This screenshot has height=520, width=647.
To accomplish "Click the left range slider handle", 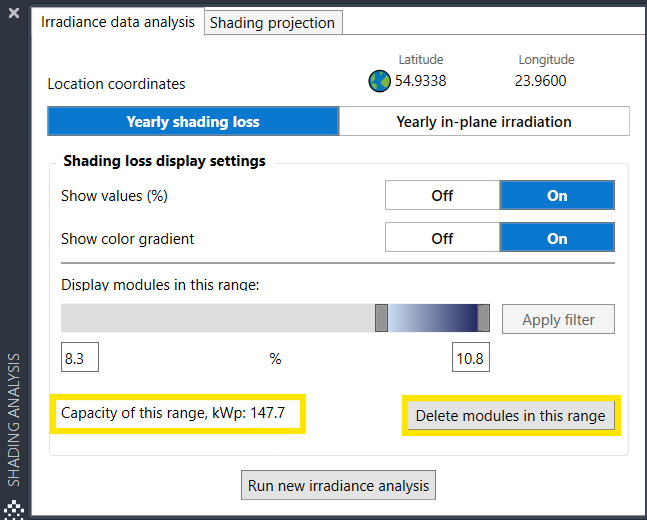I will click(x=381, y=319).
